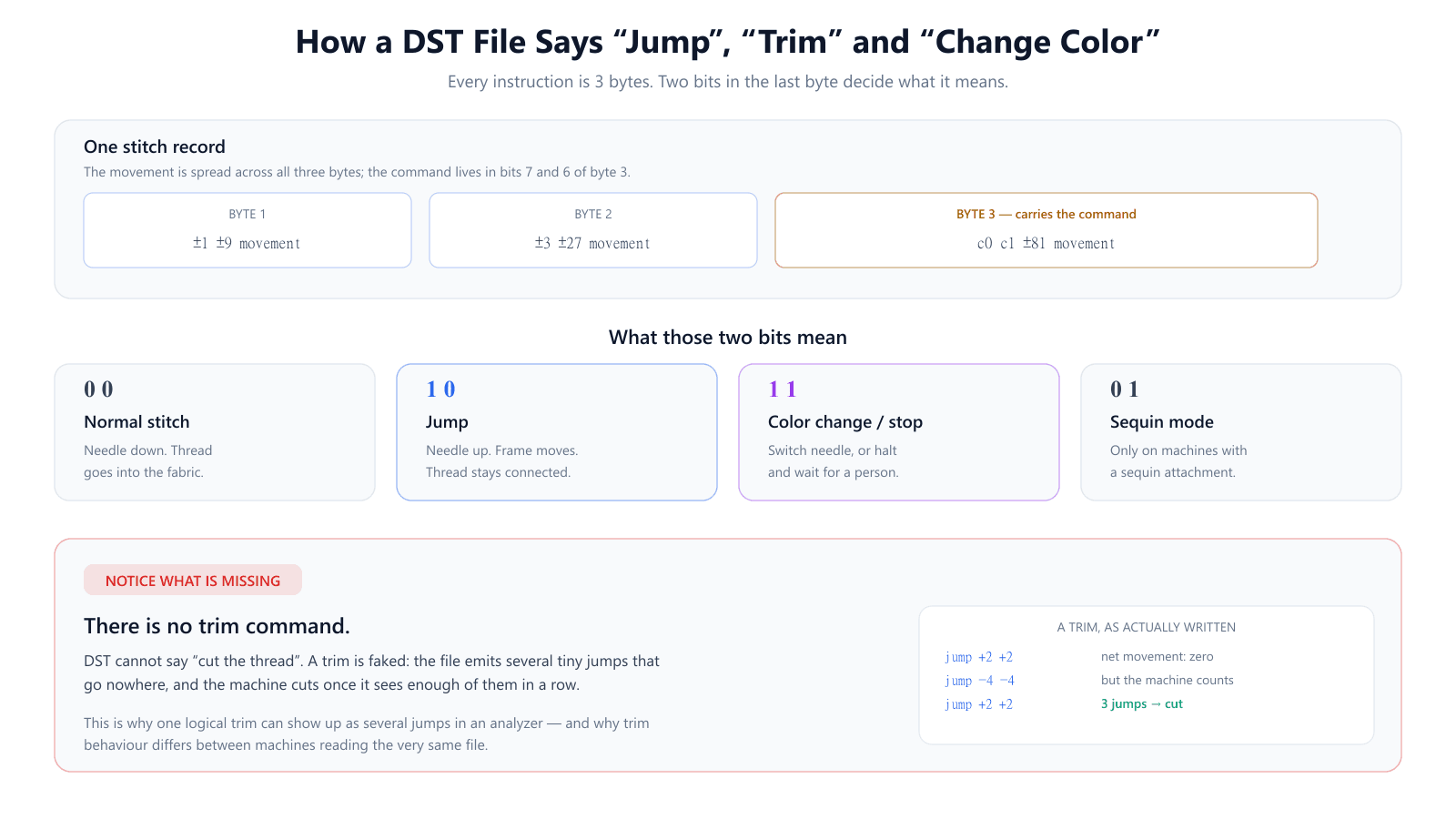
Task: Click the 'What those two bits mean' heading
Action: (x=728, y=338)
